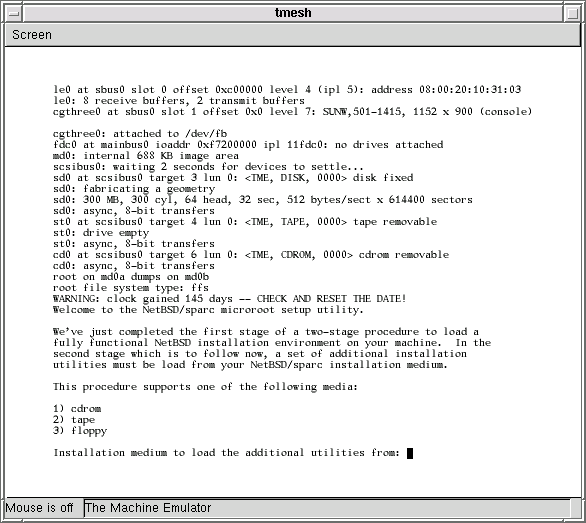Click the '1) cdrom' option line

point(77,409)
